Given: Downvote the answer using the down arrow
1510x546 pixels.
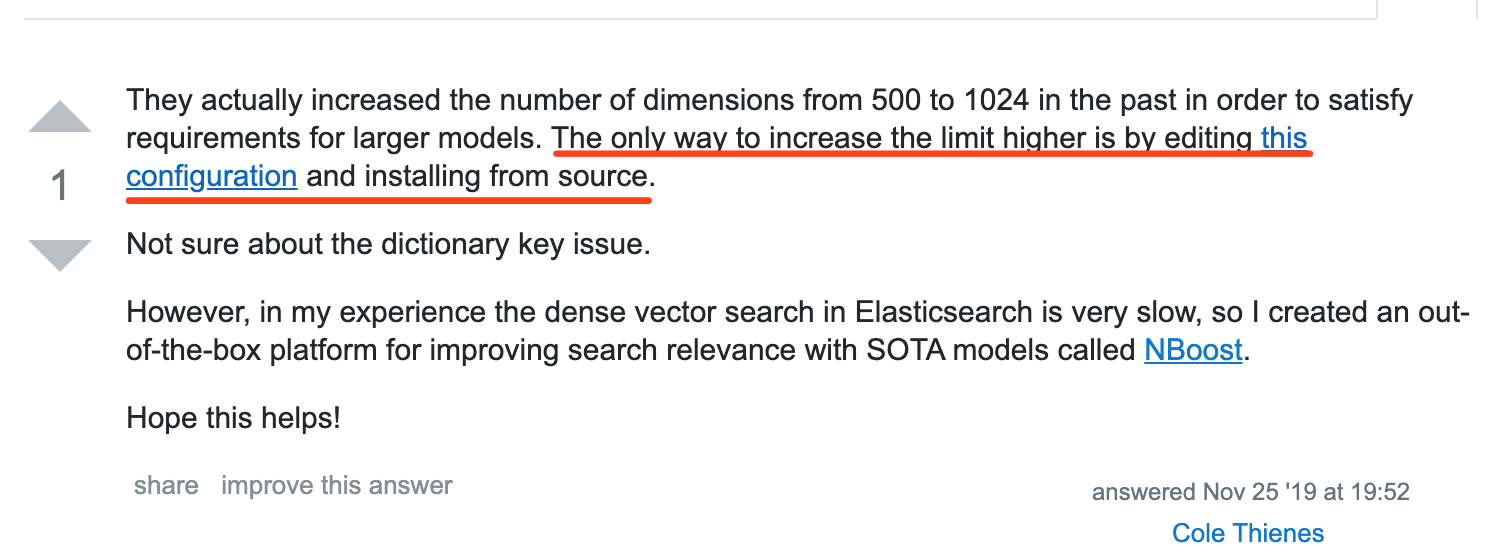Looking at the screenshot, I should click(x=60, y=255).
